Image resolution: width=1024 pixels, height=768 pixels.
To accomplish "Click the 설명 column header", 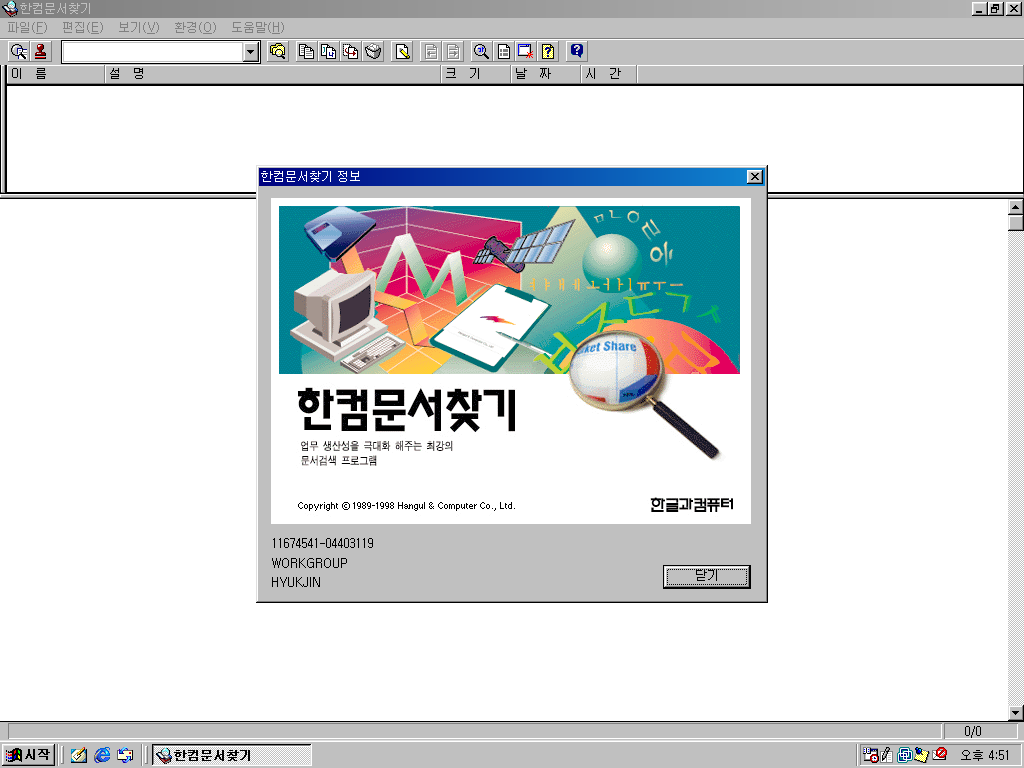I will 272,74.
